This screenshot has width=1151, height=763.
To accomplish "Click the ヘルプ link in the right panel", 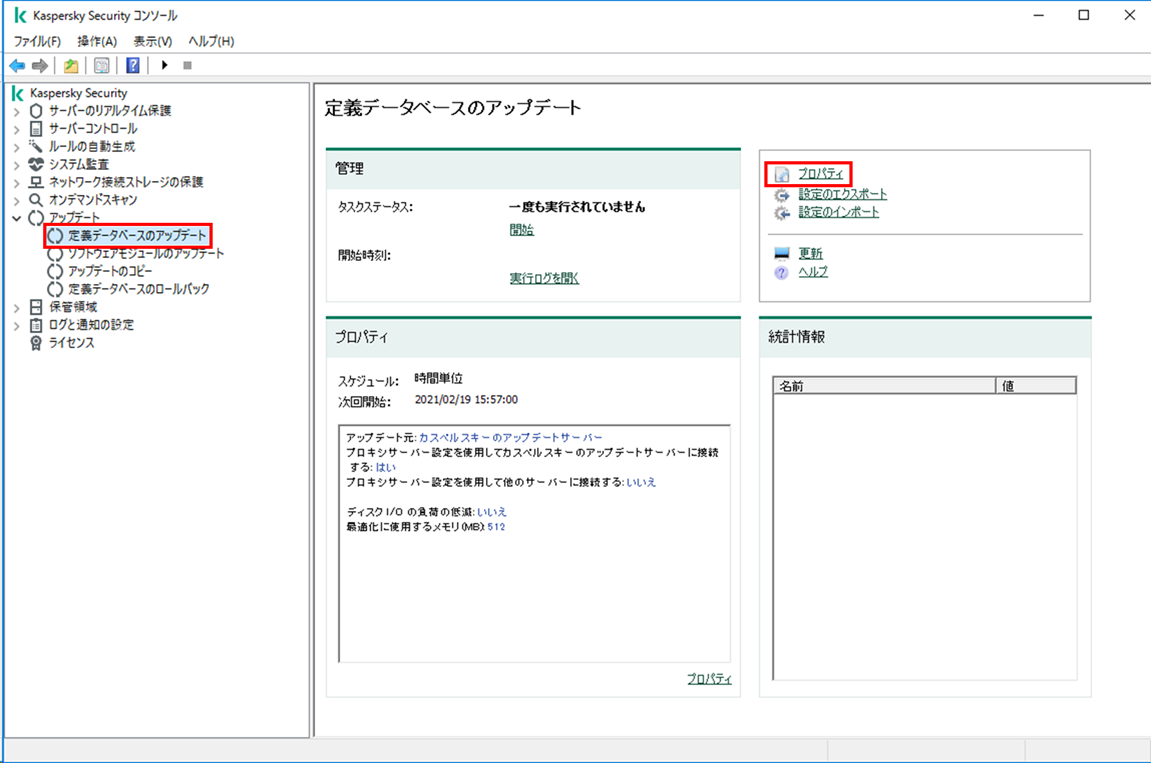I will [x=813, y=272].
